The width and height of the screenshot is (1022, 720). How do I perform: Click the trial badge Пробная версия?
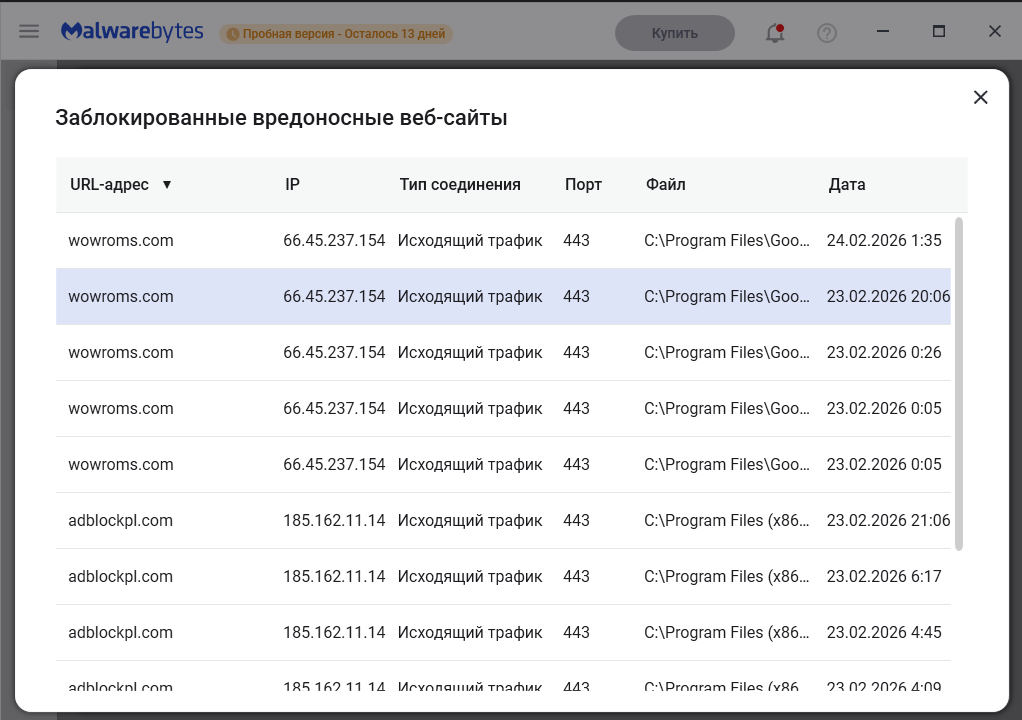coord(336,34)
